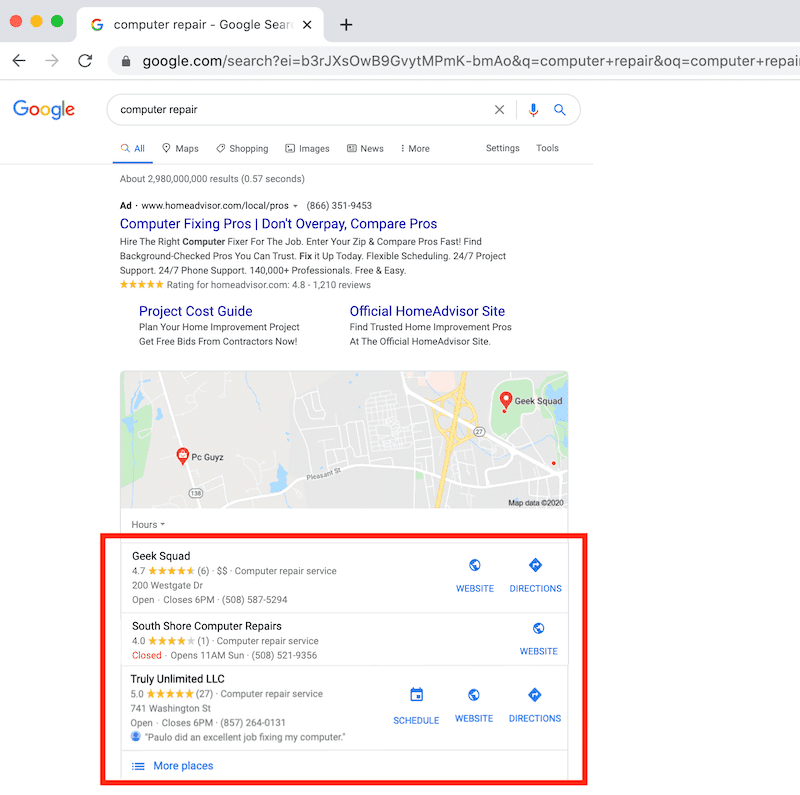Switch to the Maps tab

pyautogui.click(x=179, y=148)
